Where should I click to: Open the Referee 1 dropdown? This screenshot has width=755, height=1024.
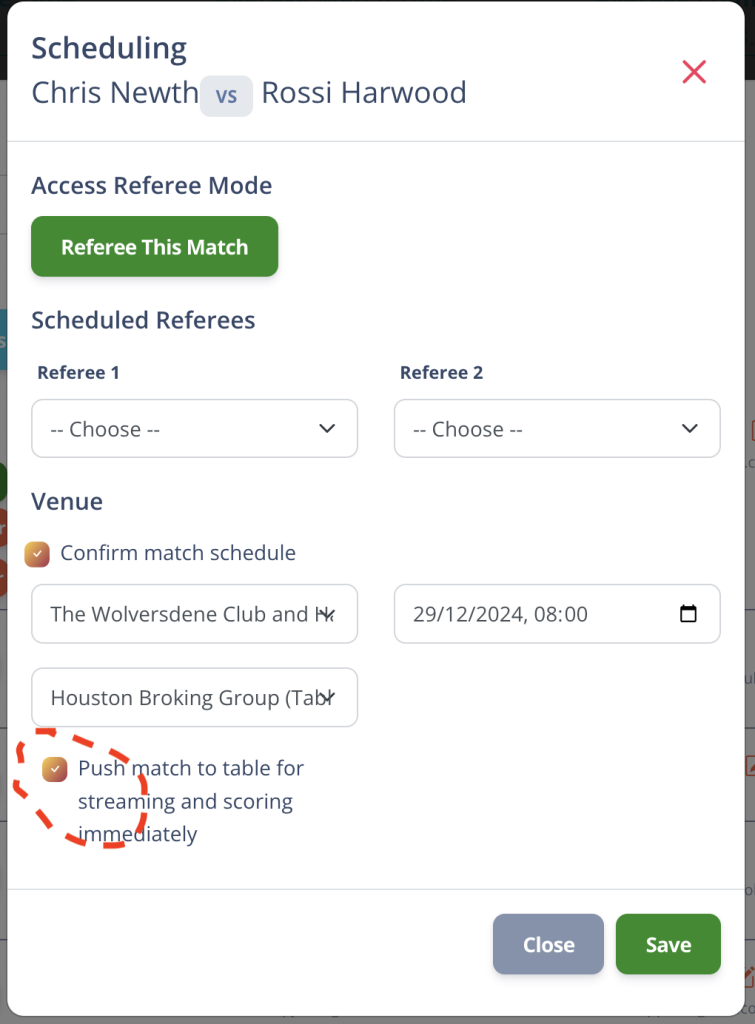click(x=195, y=428)
